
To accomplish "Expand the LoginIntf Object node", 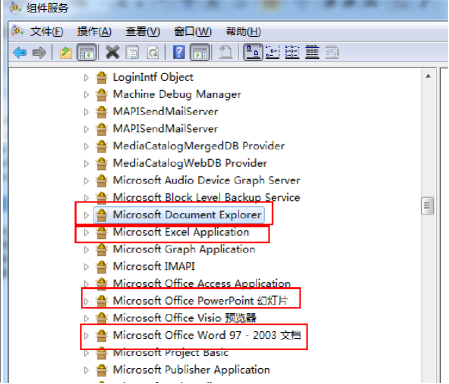I will (x=86, y=78).
